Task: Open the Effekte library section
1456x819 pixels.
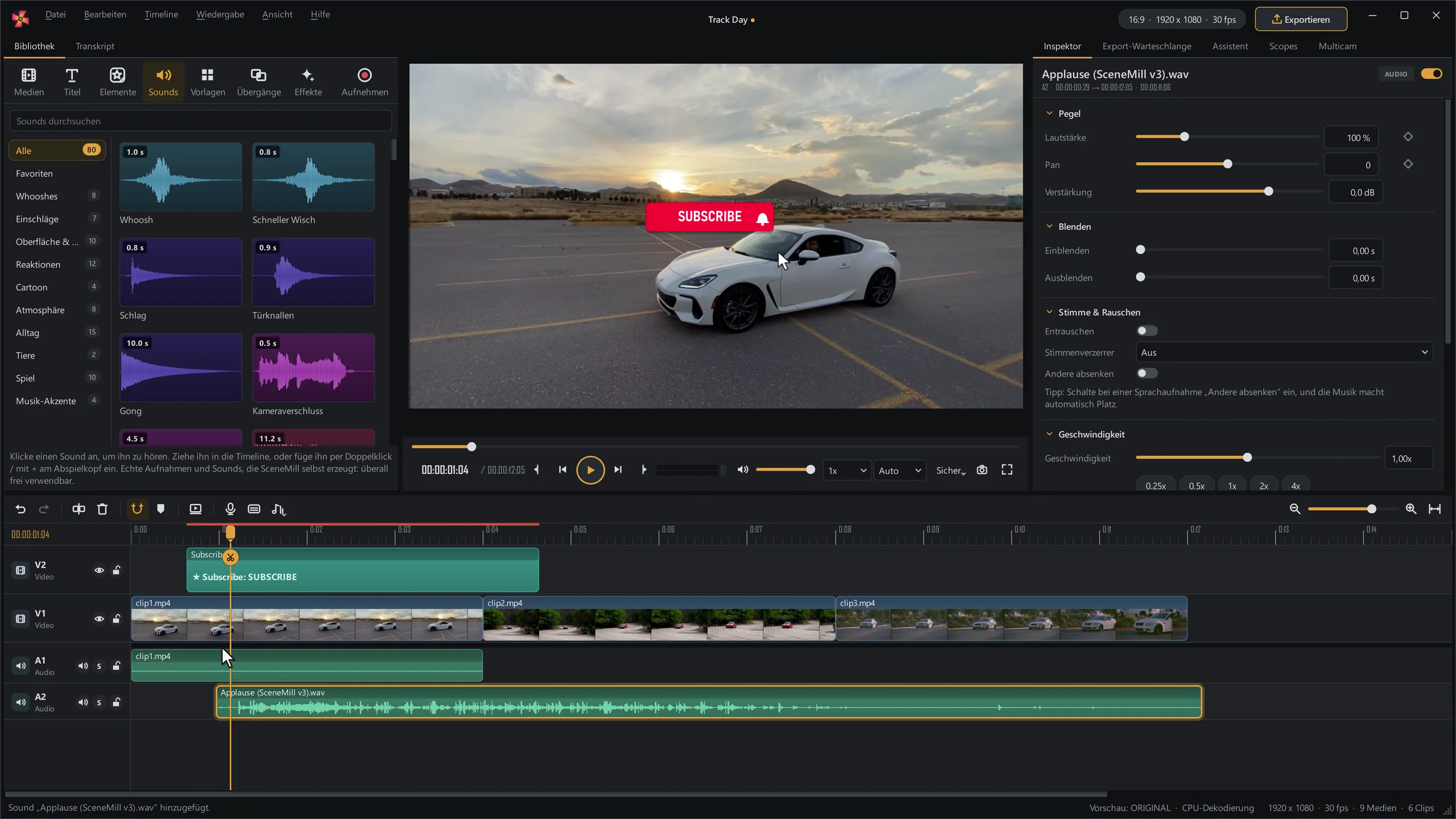Action: (x=308, y=82)
